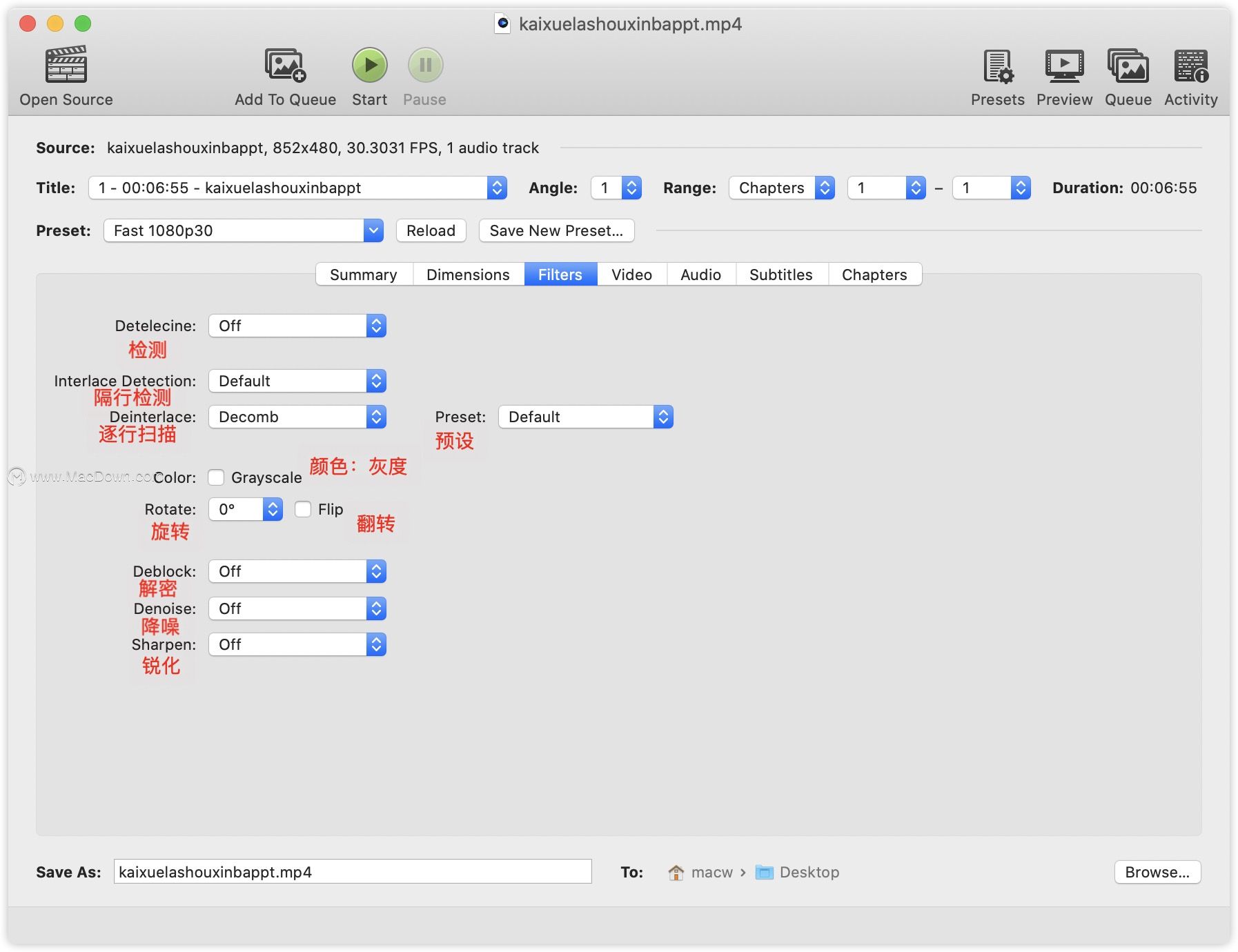The height and width of the screenshot is (952, 1238).
Task: Switch to the Chapters tab
Action: point(874,275)
